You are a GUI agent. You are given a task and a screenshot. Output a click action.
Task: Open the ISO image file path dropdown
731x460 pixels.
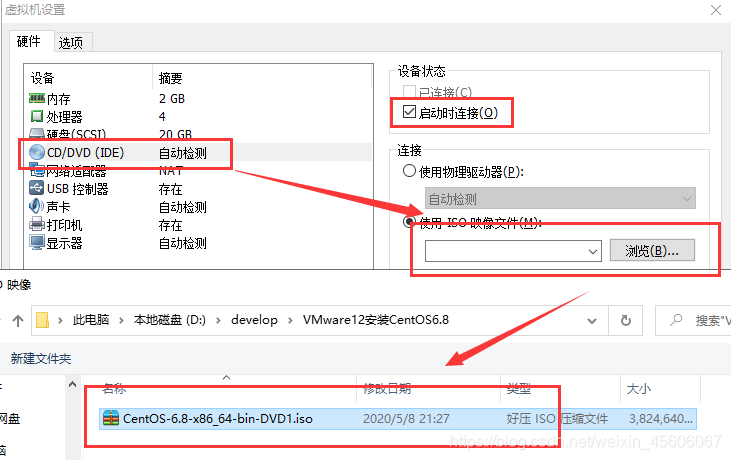tap(593, 251)
